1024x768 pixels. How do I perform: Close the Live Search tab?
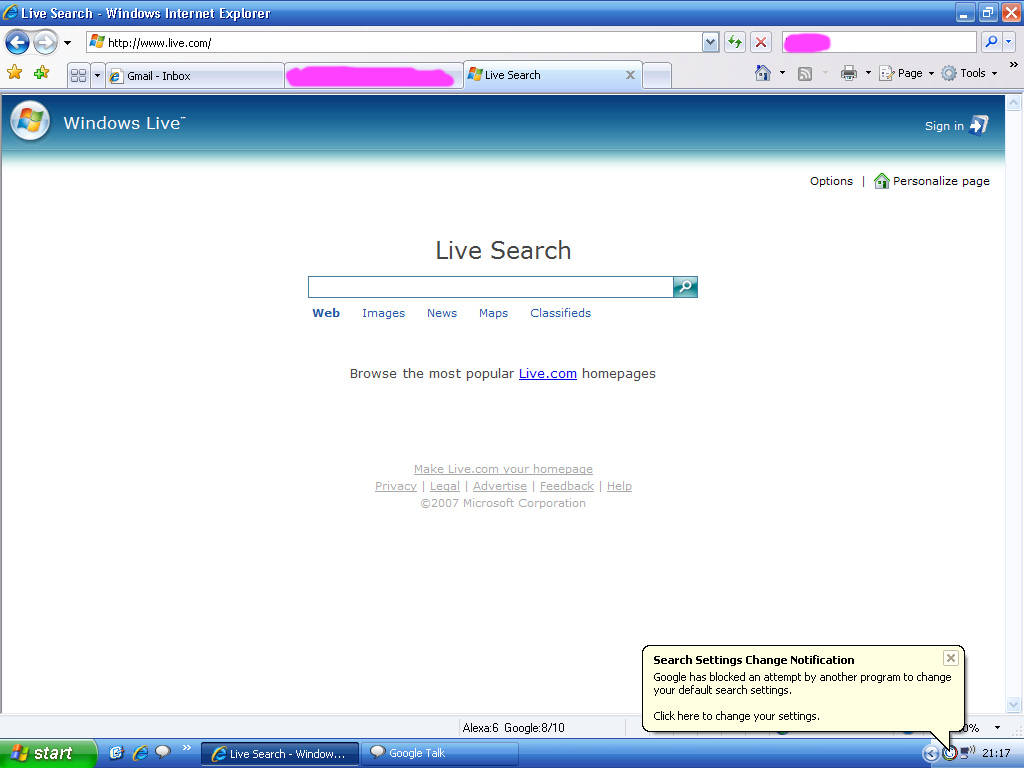coord(630,75)
